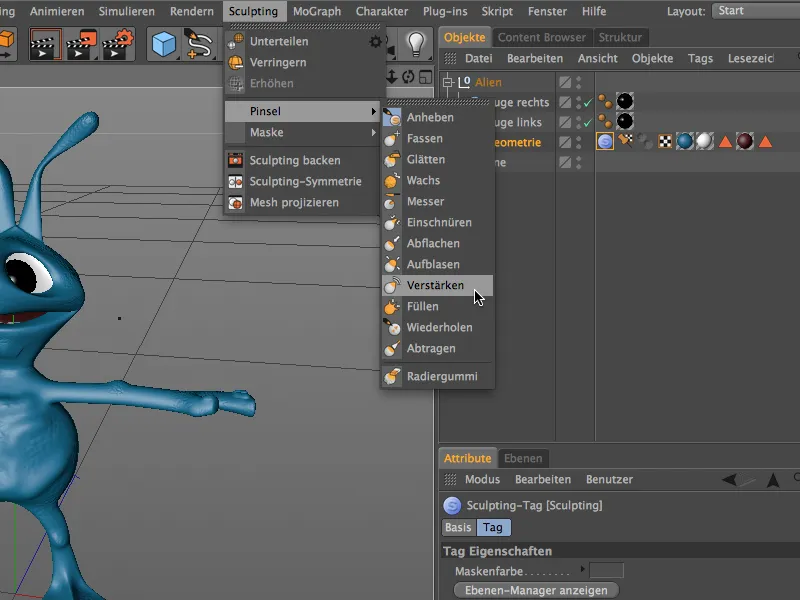
Task: Pick the Abtragen scrape brush
Action: pyautogui.click(x=438, y=348)
